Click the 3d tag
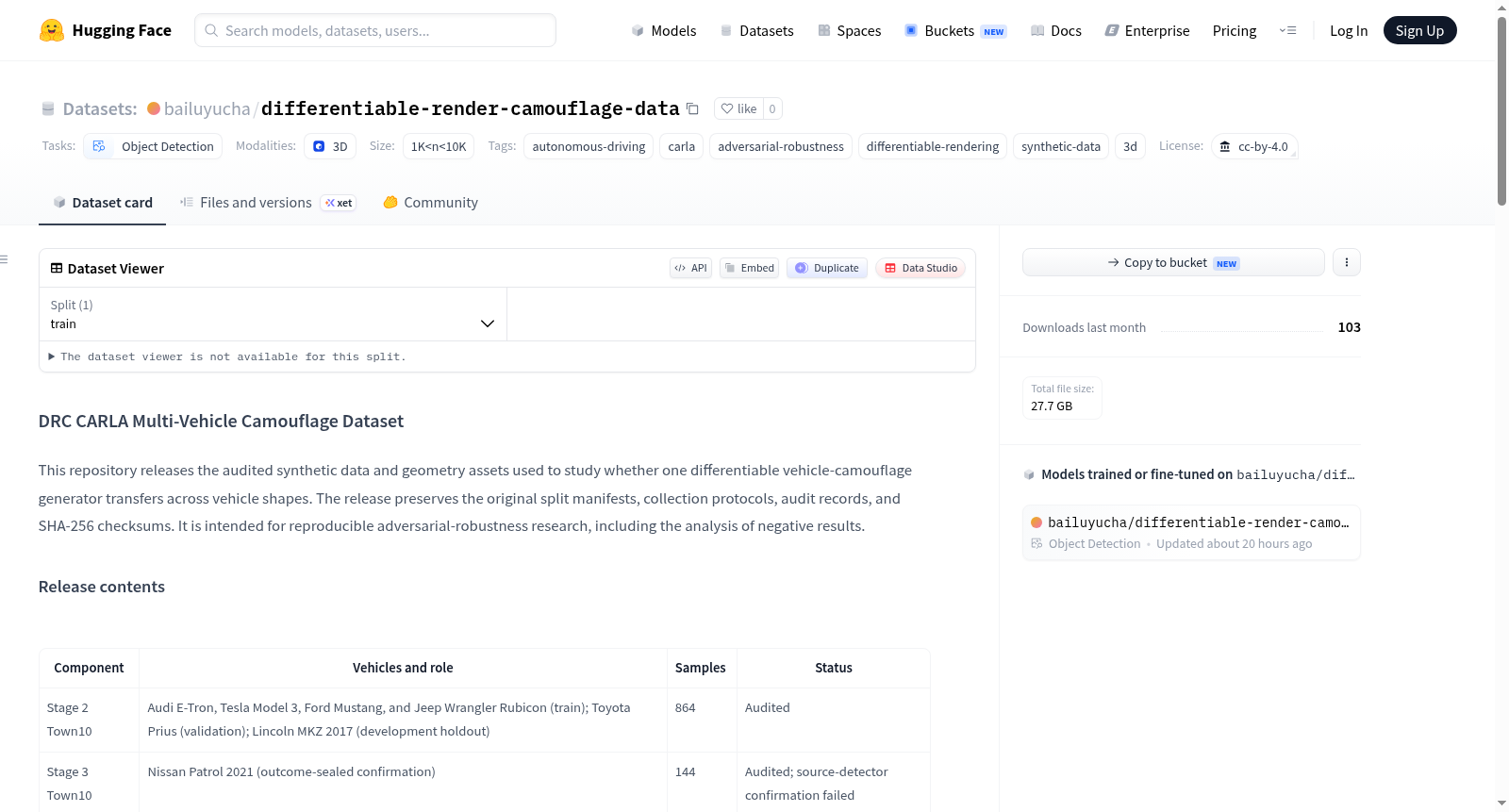The height and width of the screenshot is (812, 1509). coord(1130,146)
